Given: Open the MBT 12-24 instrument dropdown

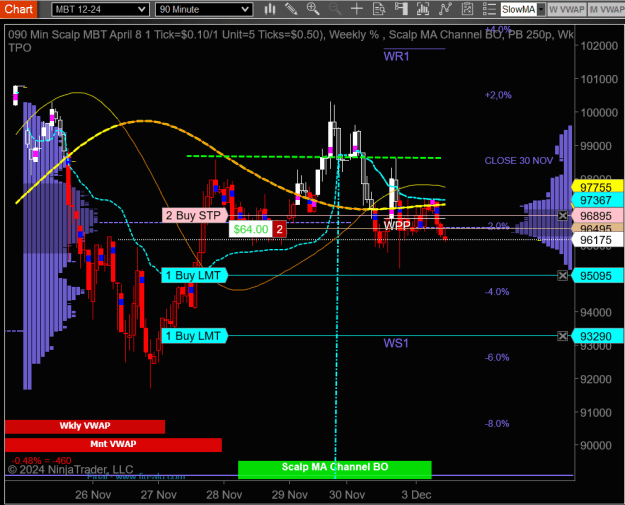Looking at the screenshot, I should (100, 9).
